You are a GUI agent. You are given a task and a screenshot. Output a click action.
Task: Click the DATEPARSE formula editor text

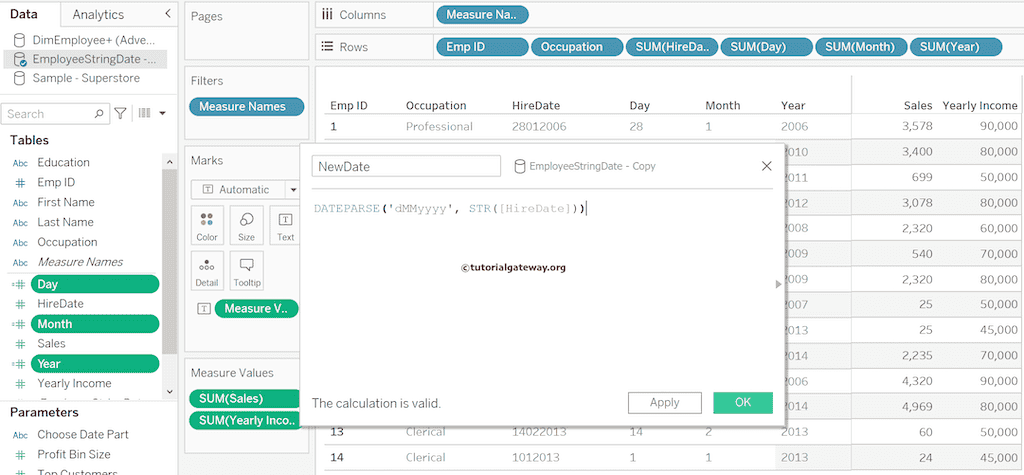point(450,209)
